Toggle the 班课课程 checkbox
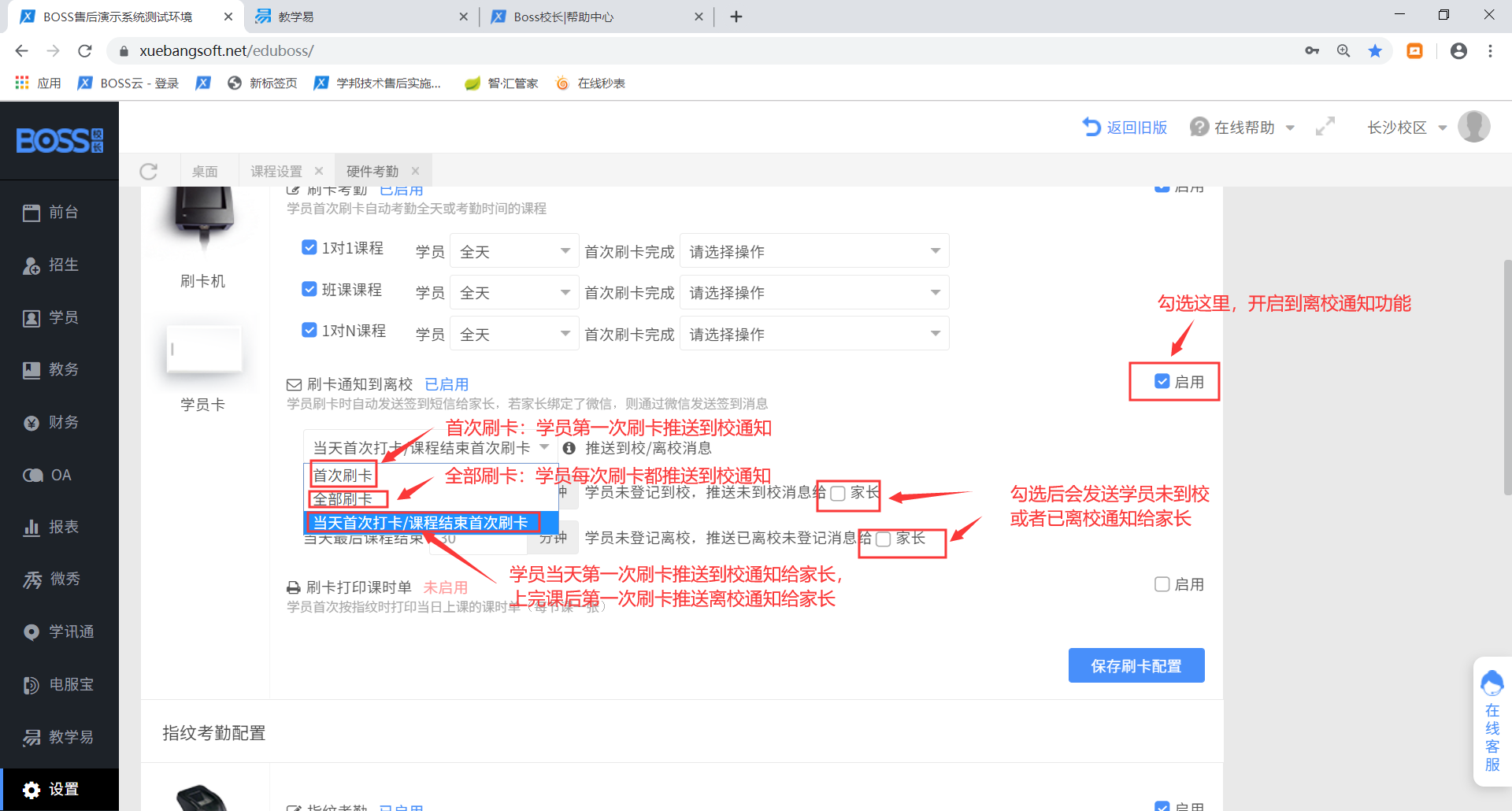 coord(309,289)
